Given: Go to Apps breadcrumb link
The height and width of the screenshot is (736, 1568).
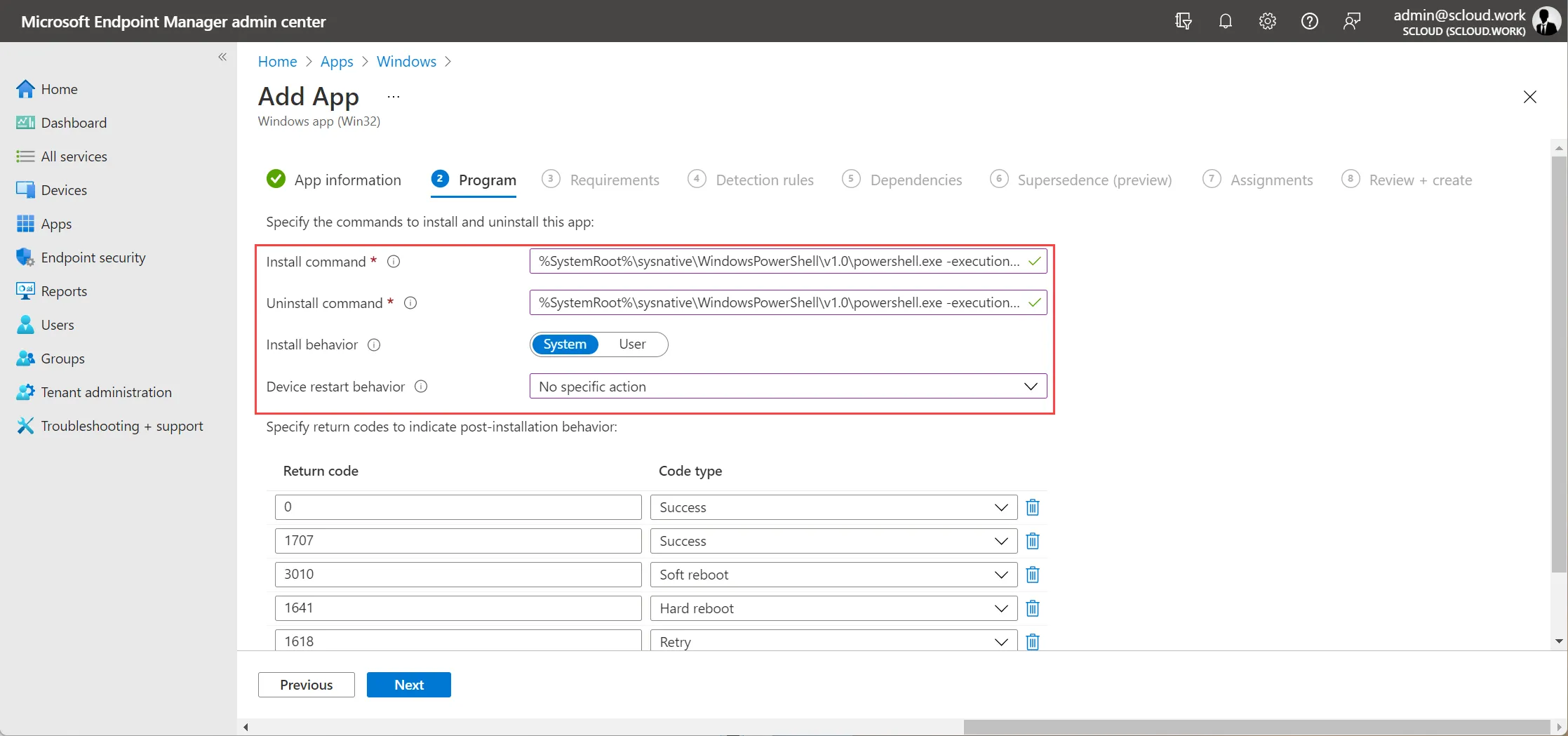Looking at the screenshot, I should (x=337, y=61).
